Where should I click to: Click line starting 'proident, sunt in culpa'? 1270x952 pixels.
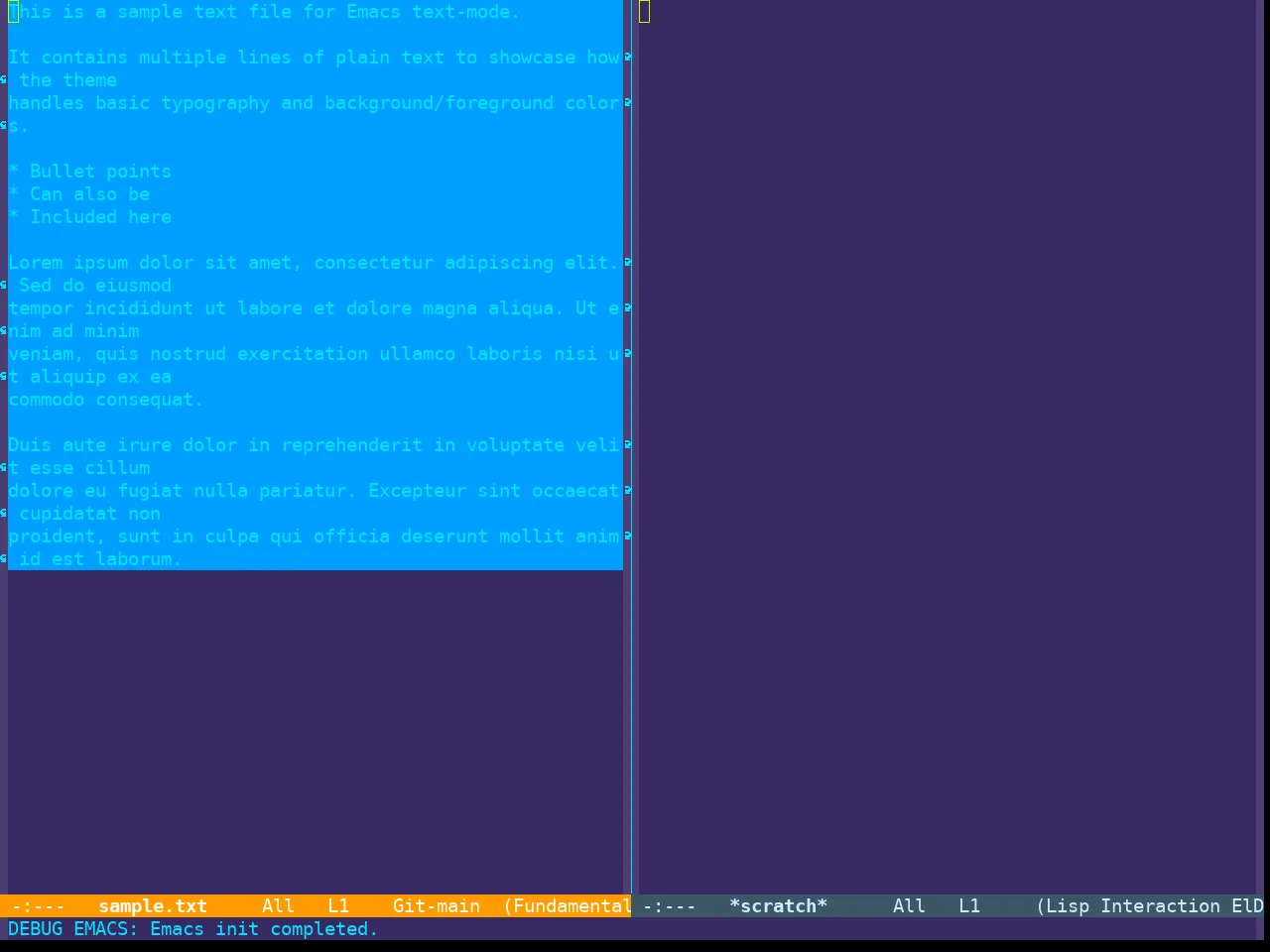[315, 536]
